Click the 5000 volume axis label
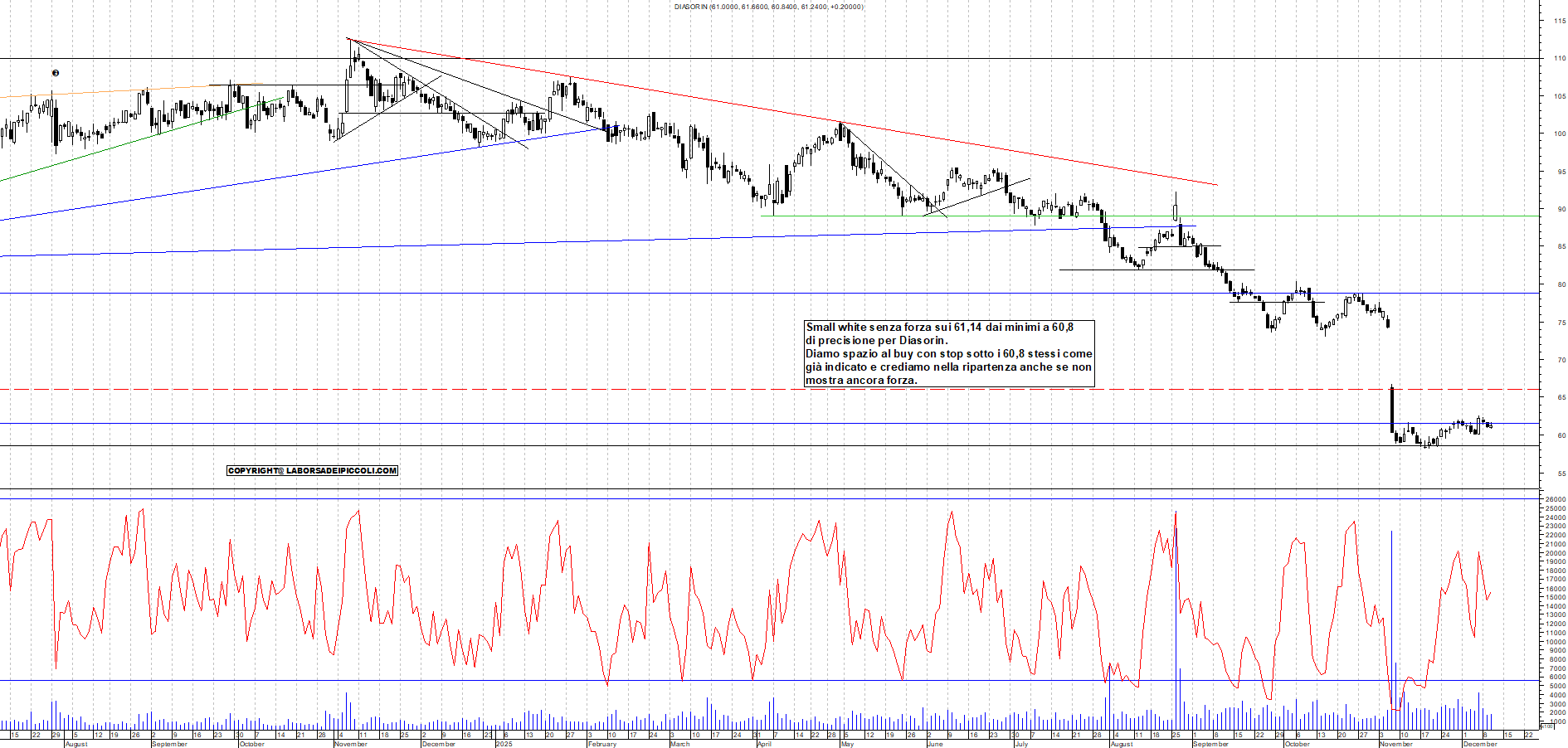The width and height of the screenshot is (1568, 748). click(1556, 687)
